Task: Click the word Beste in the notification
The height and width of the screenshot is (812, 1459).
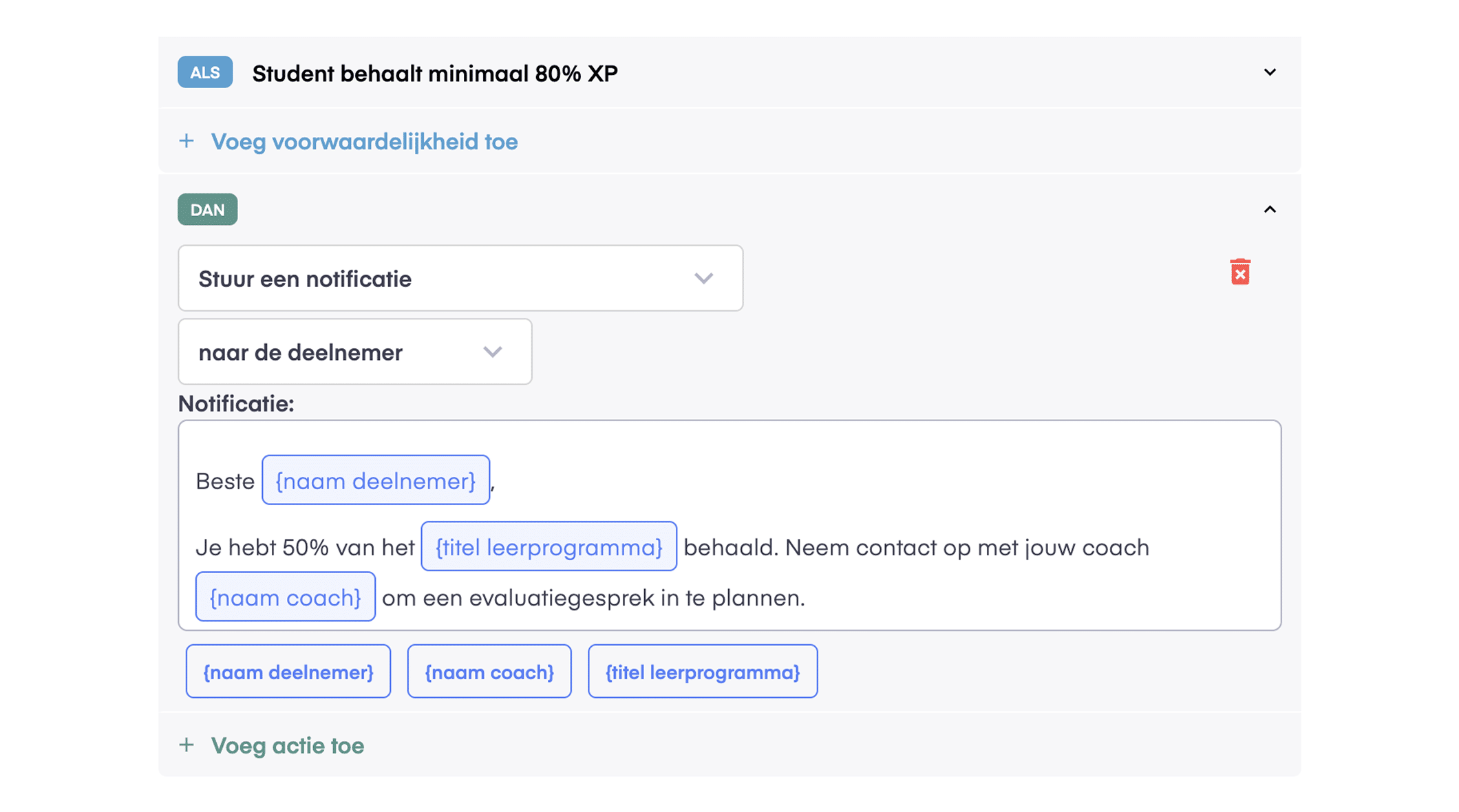Action: (x=225, y=481)
